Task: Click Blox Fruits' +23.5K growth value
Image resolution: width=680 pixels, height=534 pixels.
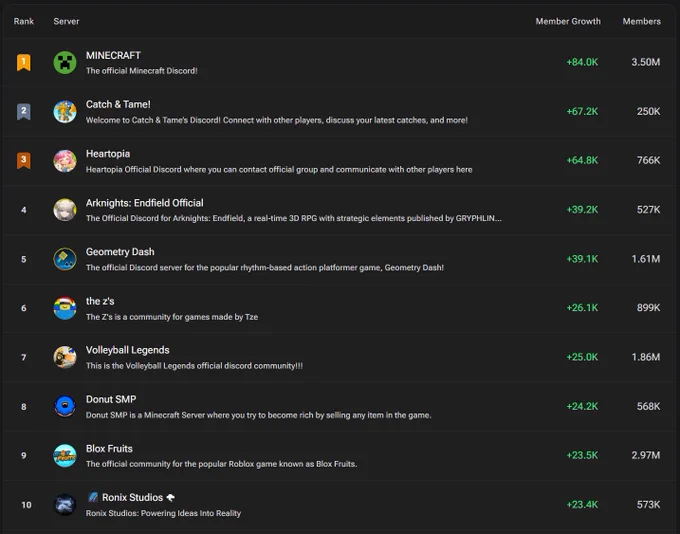Action: [582, 455]
